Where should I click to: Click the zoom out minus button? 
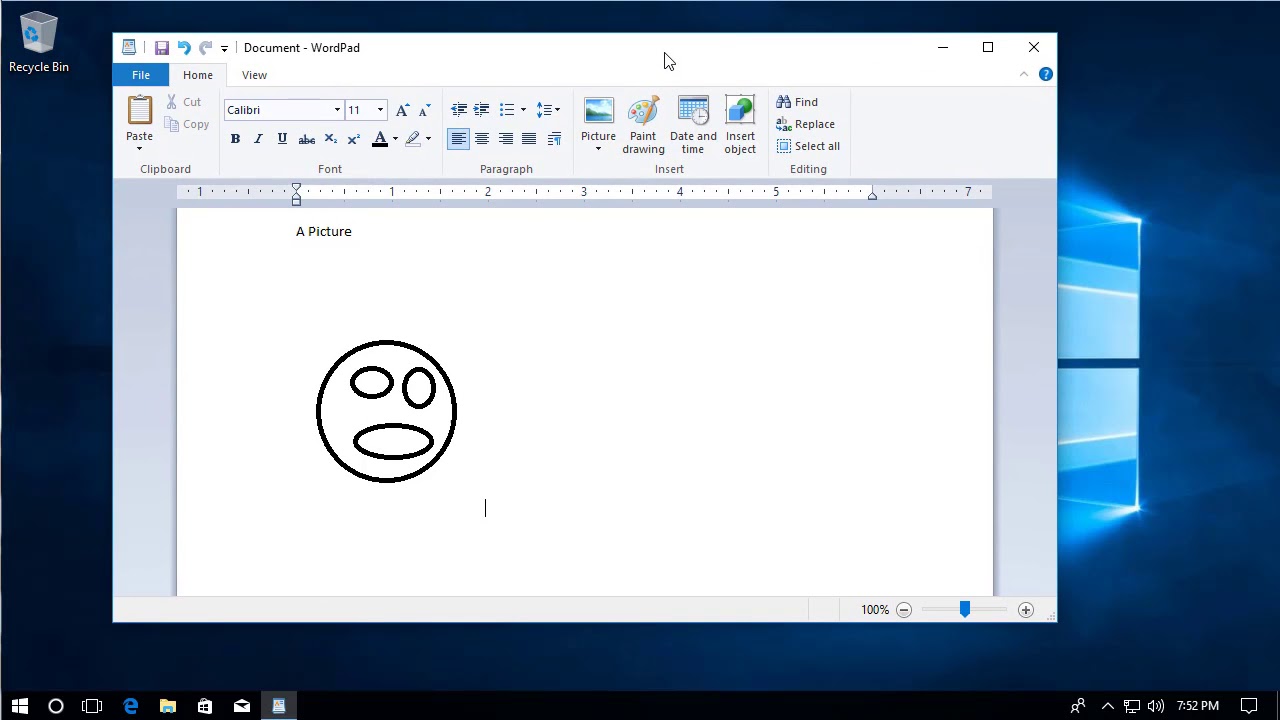(x=904, y=610)
